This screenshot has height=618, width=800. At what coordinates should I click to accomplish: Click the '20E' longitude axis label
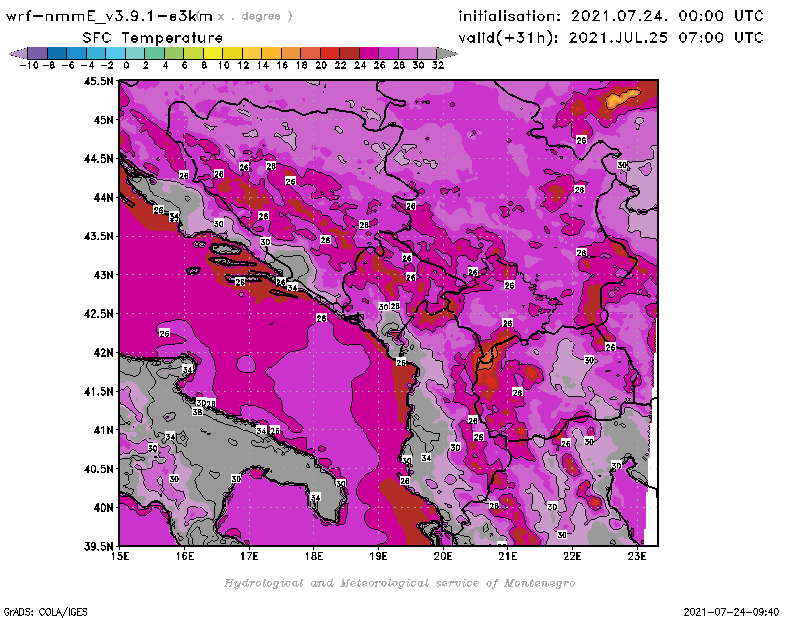443,556
